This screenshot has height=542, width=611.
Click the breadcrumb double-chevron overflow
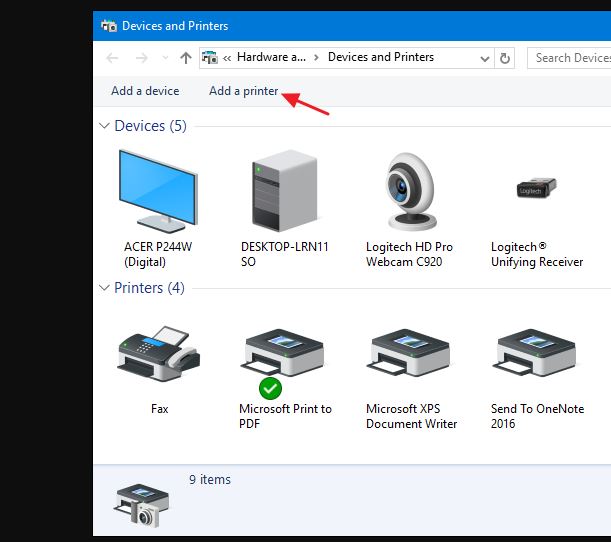tap(227, 58)
